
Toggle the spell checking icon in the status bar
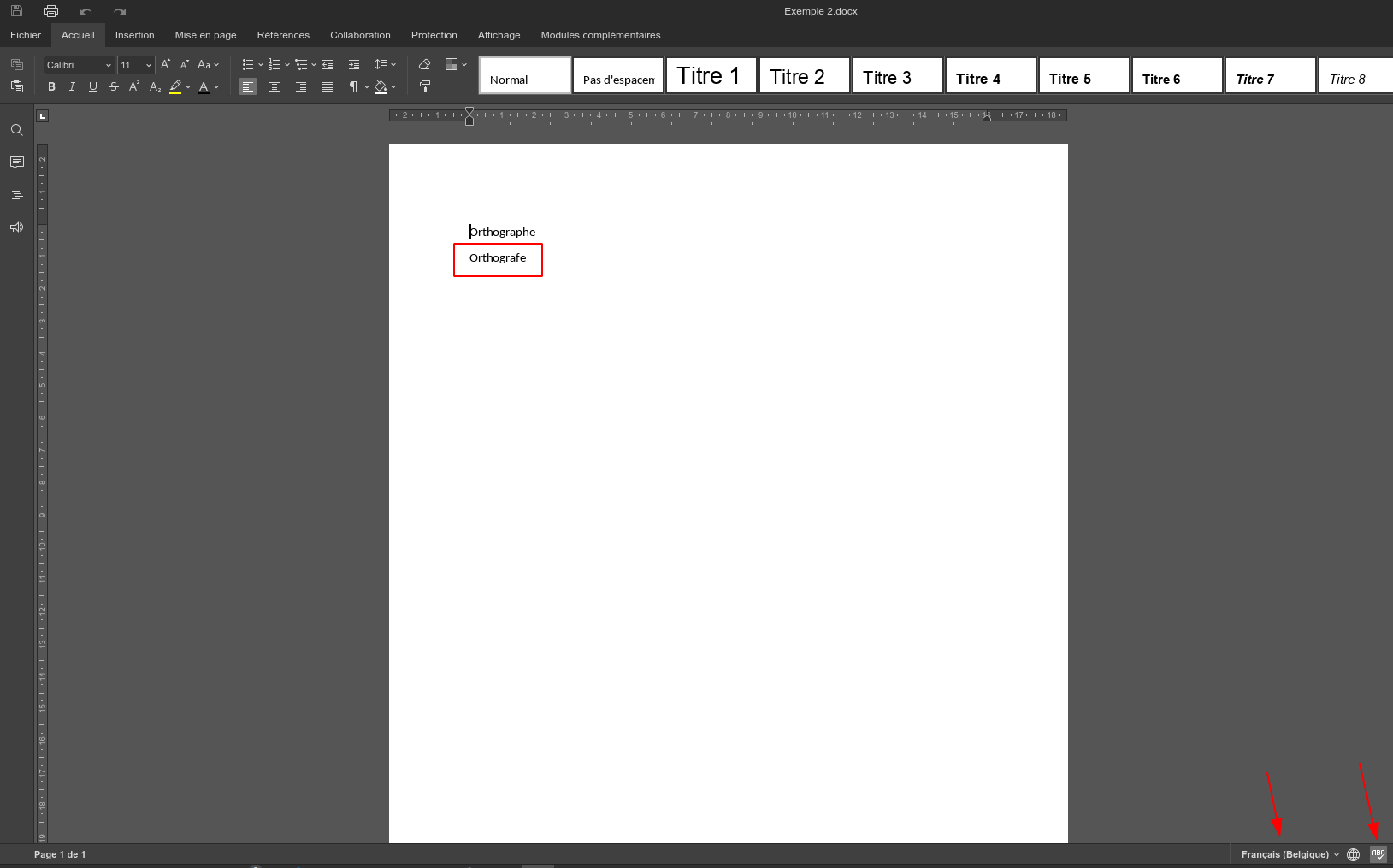click(x=1378, y=853)
